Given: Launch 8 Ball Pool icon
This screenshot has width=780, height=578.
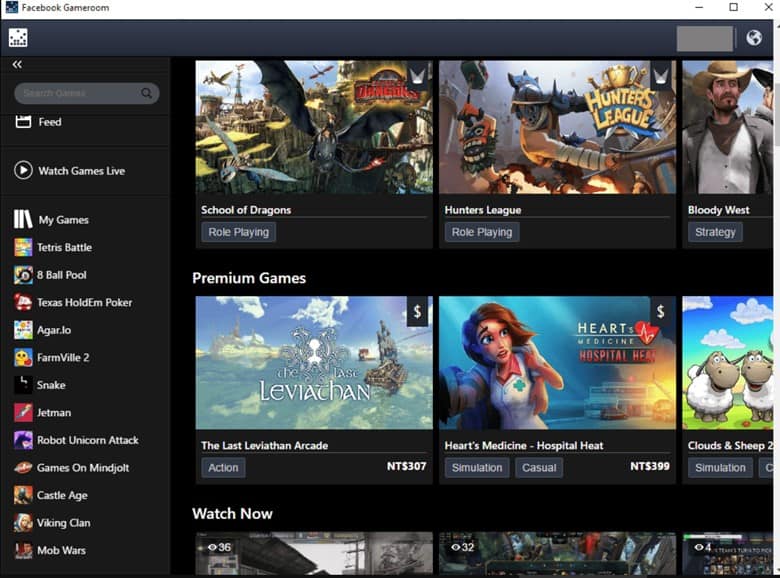Looking at the screenshot, I should 23,275.
